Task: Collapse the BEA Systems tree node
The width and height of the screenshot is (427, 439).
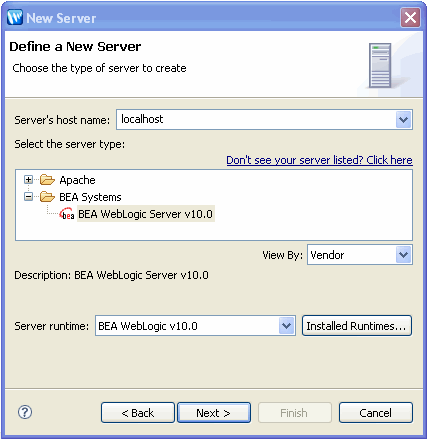Action: [29, 197]
